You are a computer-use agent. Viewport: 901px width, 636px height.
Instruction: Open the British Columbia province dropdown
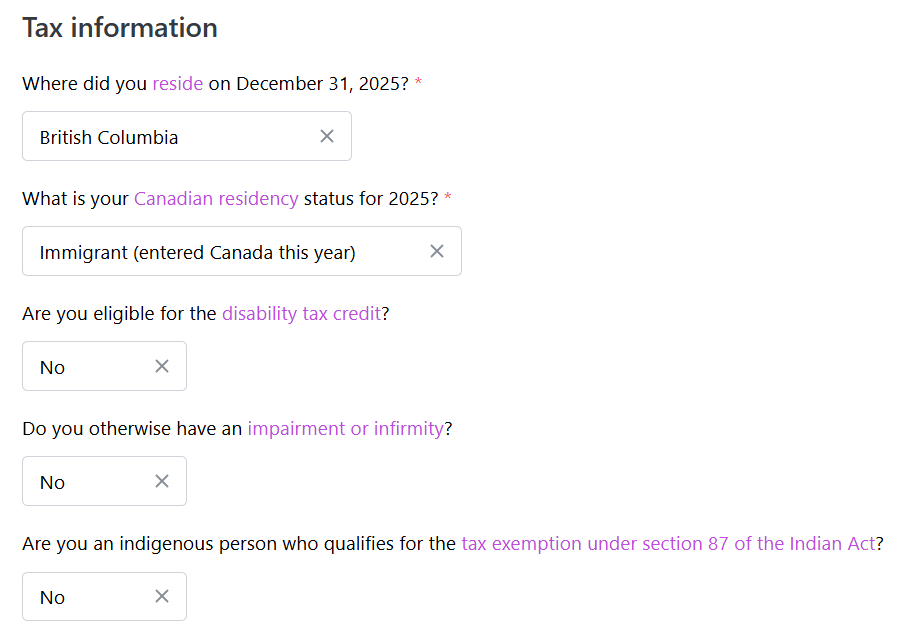click(x=170, y=137)
